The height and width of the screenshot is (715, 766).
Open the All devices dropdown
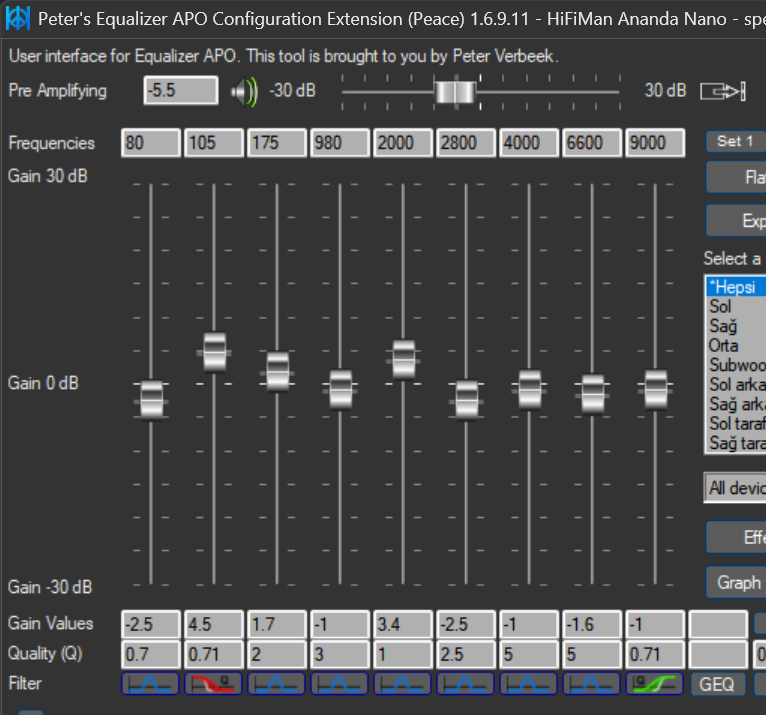point(735,487)
